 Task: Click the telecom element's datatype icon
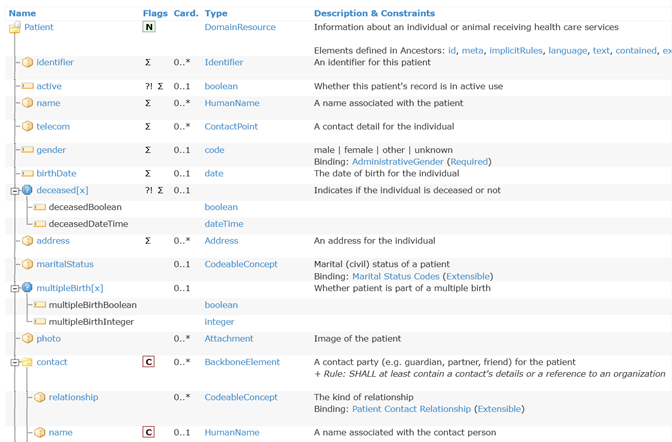(x=27, y=127)
